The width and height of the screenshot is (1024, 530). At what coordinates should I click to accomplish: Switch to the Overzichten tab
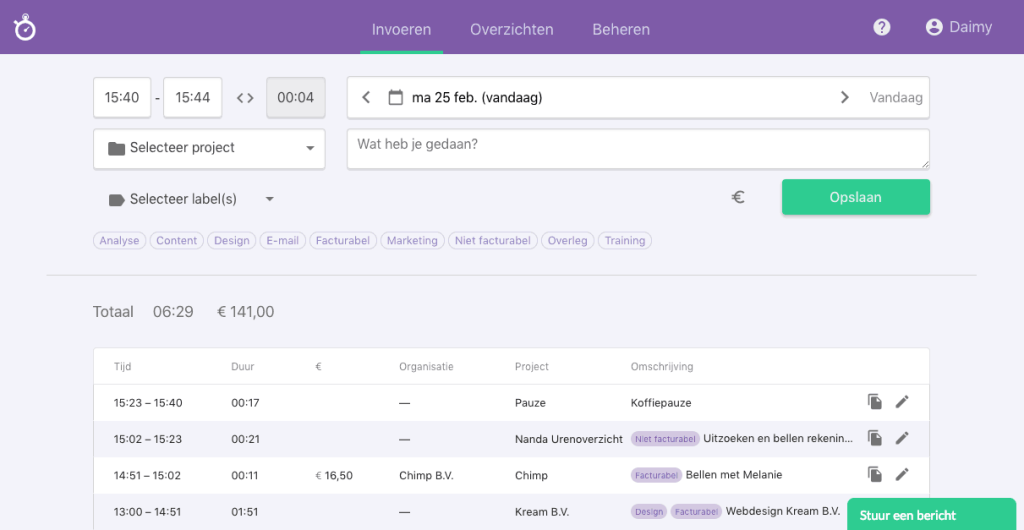(x=511, y=29)
